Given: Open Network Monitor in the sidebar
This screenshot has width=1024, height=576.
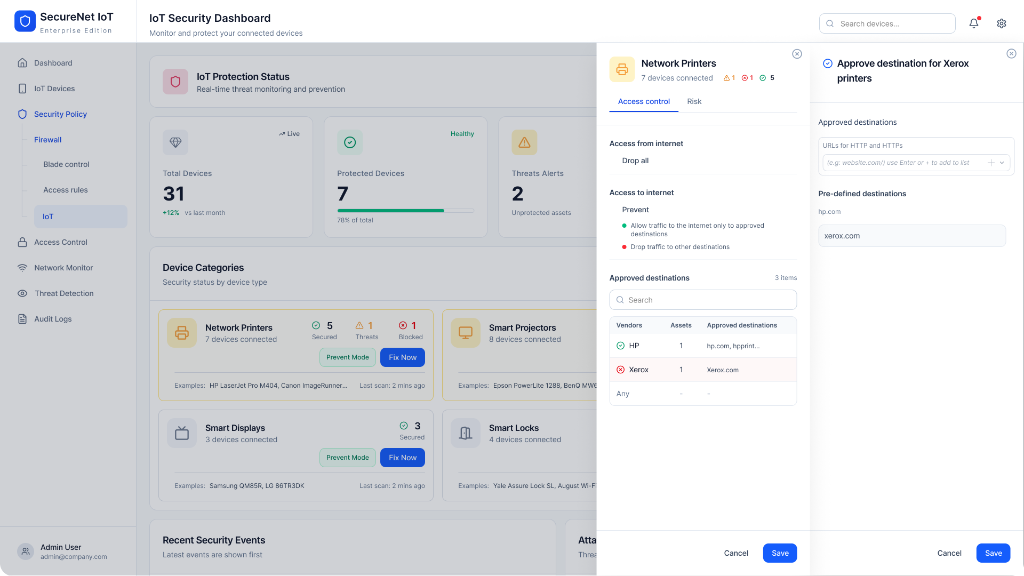Looking at the screenshot, I should [63, 268].
